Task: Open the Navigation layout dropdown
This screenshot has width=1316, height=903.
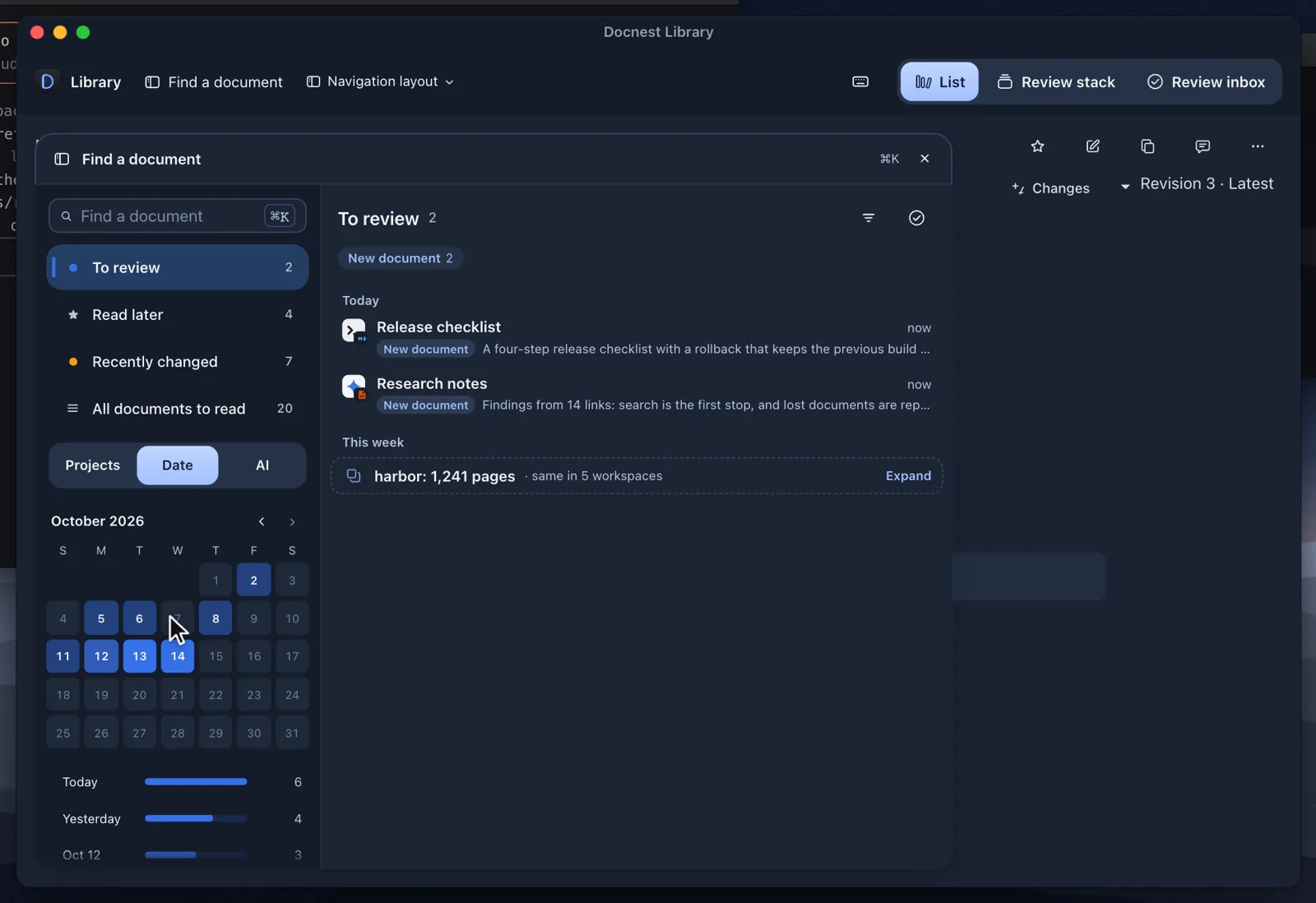Action: [x=380, y=81]
